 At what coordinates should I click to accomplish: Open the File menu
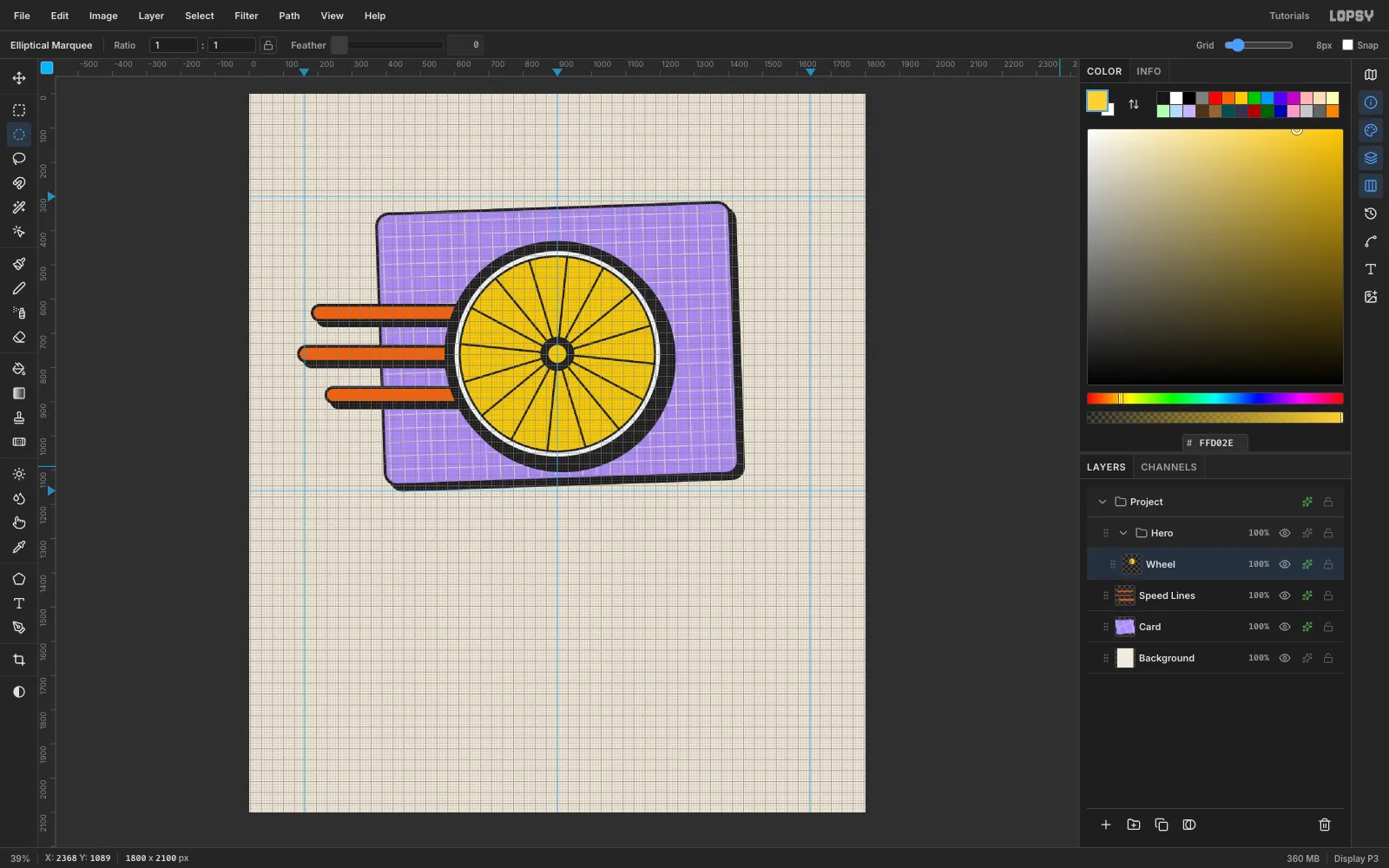22,16
